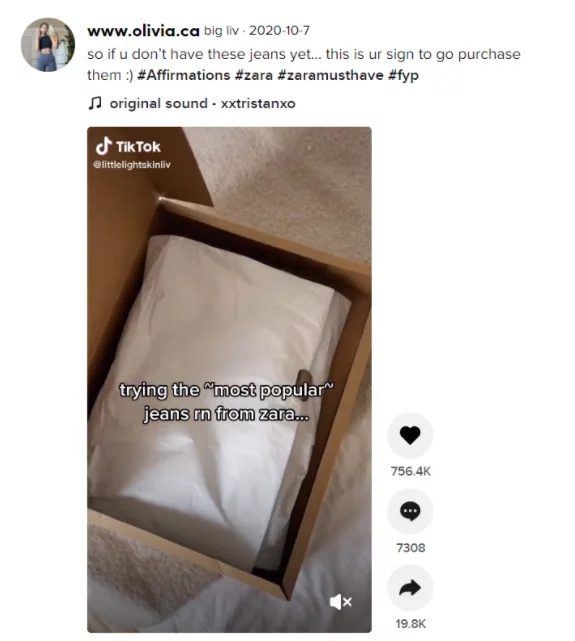Share the video using arrow icon

pyautogui.click(x=410, y=588)
